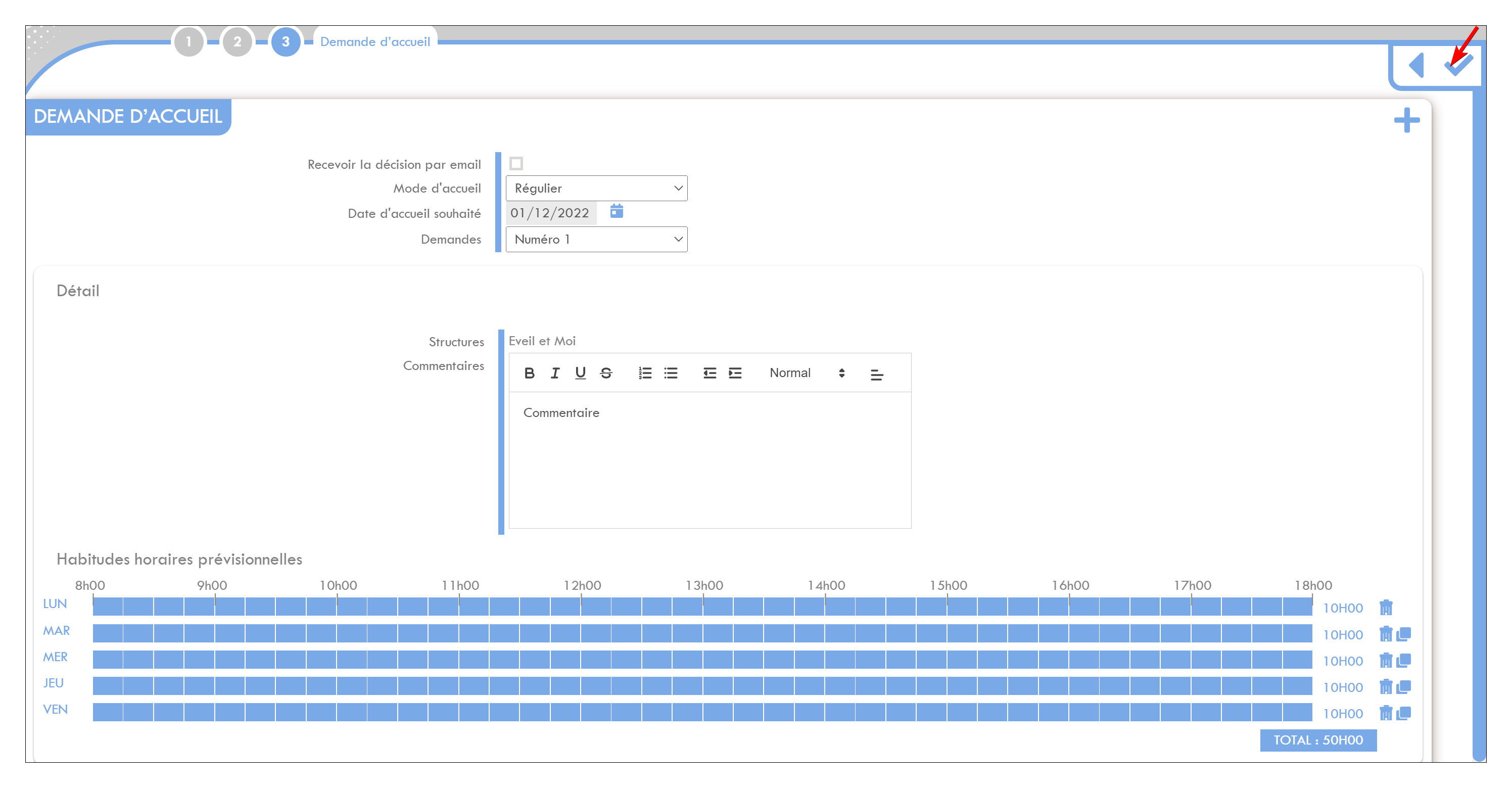Toggle italic formatting in comment editor
This screenshot has height=788, width=1512.
[555, 373]
